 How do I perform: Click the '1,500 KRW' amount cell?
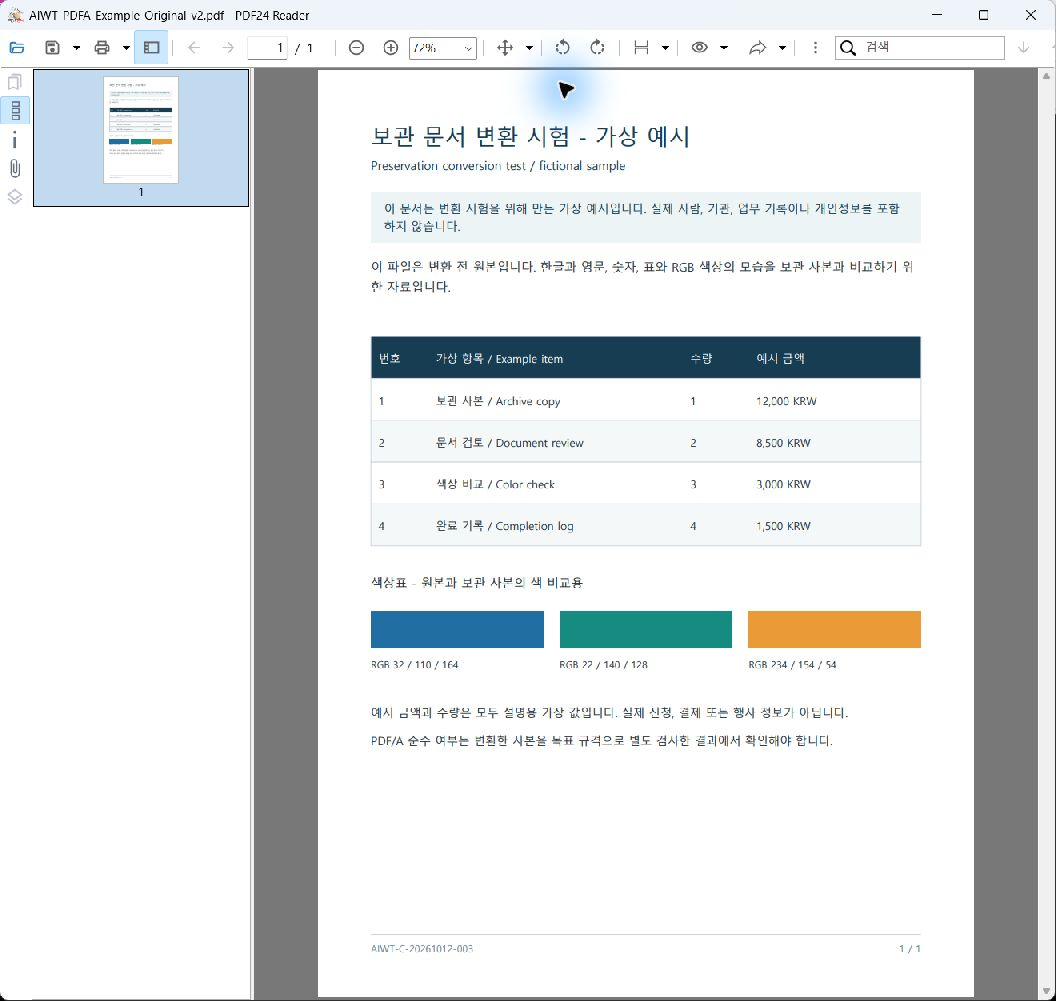(x=783, y=525)
